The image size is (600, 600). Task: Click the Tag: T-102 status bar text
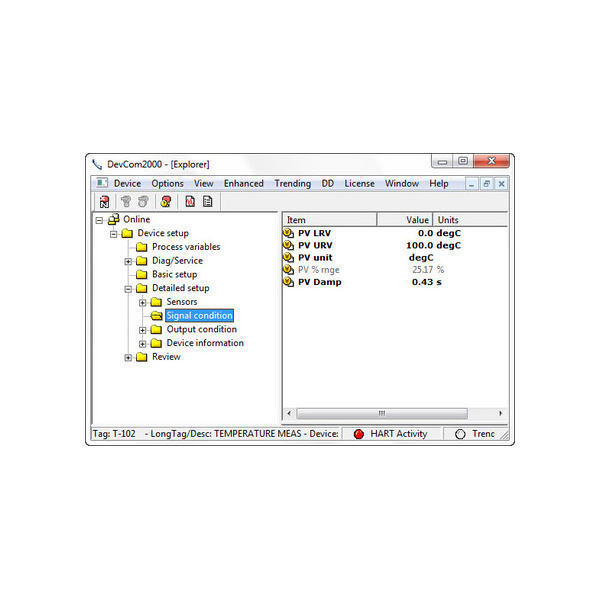coord(114,434)
